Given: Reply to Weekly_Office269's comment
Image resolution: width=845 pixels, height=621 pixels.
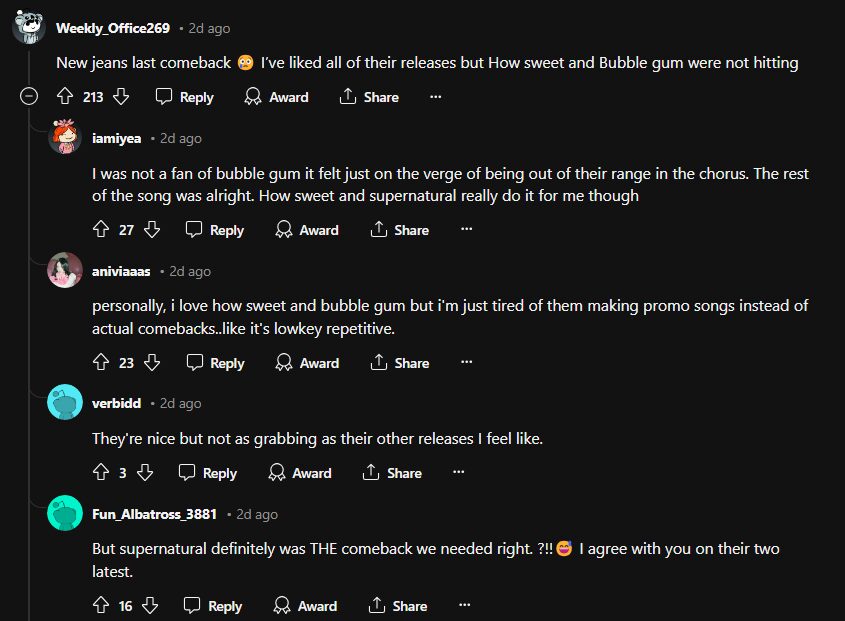Looking at the screenshot, I should point(184,97).
